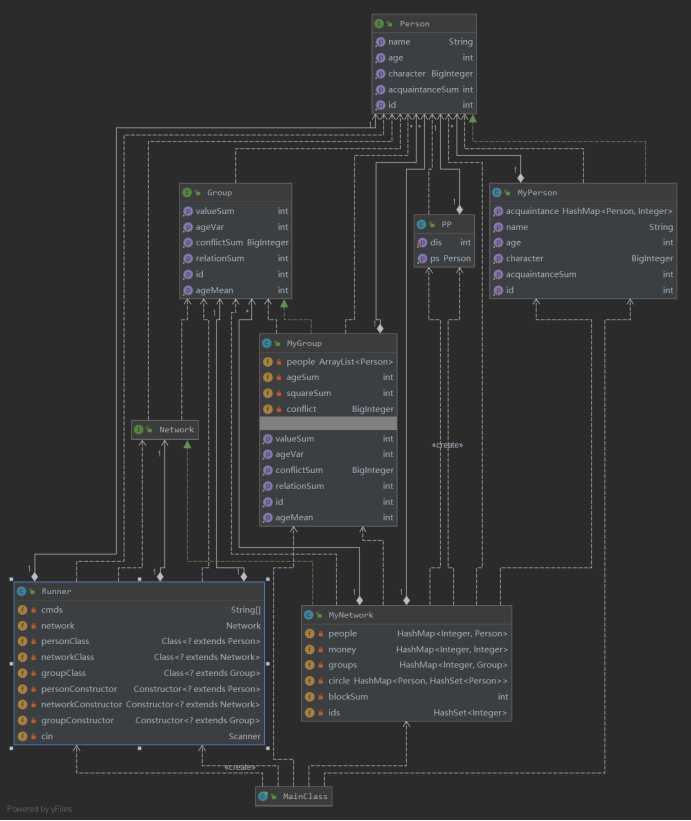Click the MyNetwork class icon
The height and width of the screenshot is (821, 691).
point(309,615)
